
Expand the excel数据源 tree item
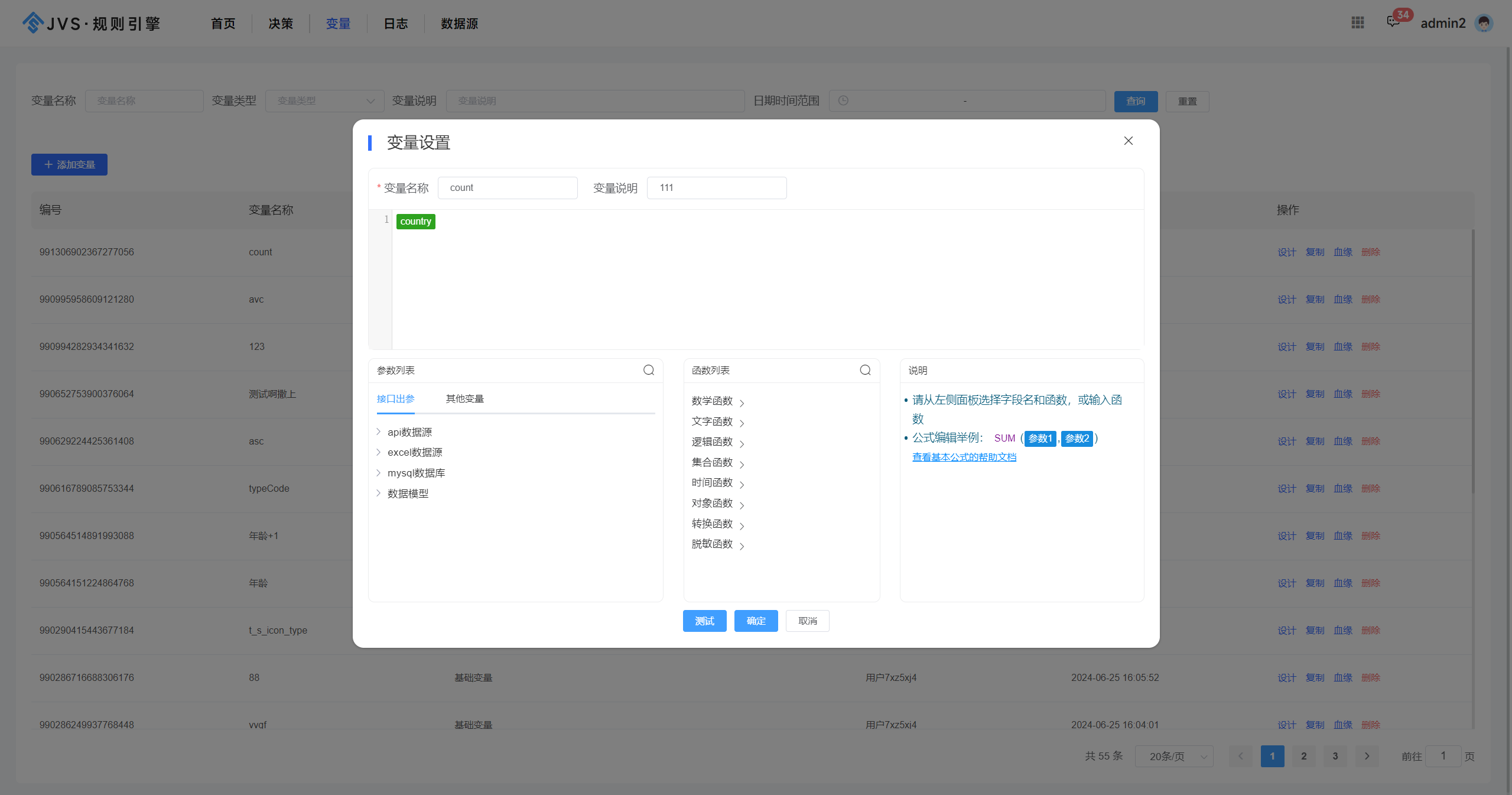(379, 452)
